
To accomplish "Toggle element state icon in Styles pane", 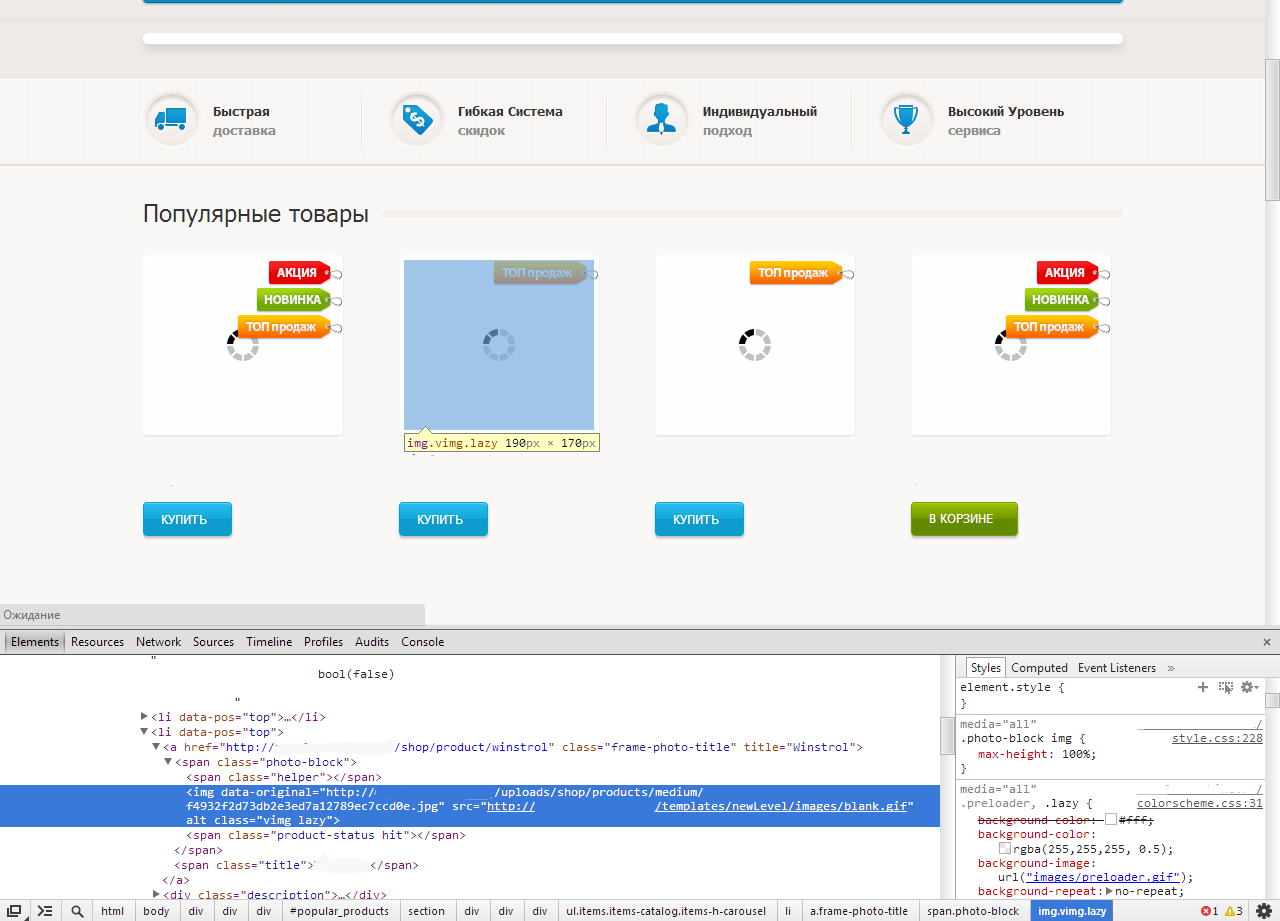I will coord(1225,687).
